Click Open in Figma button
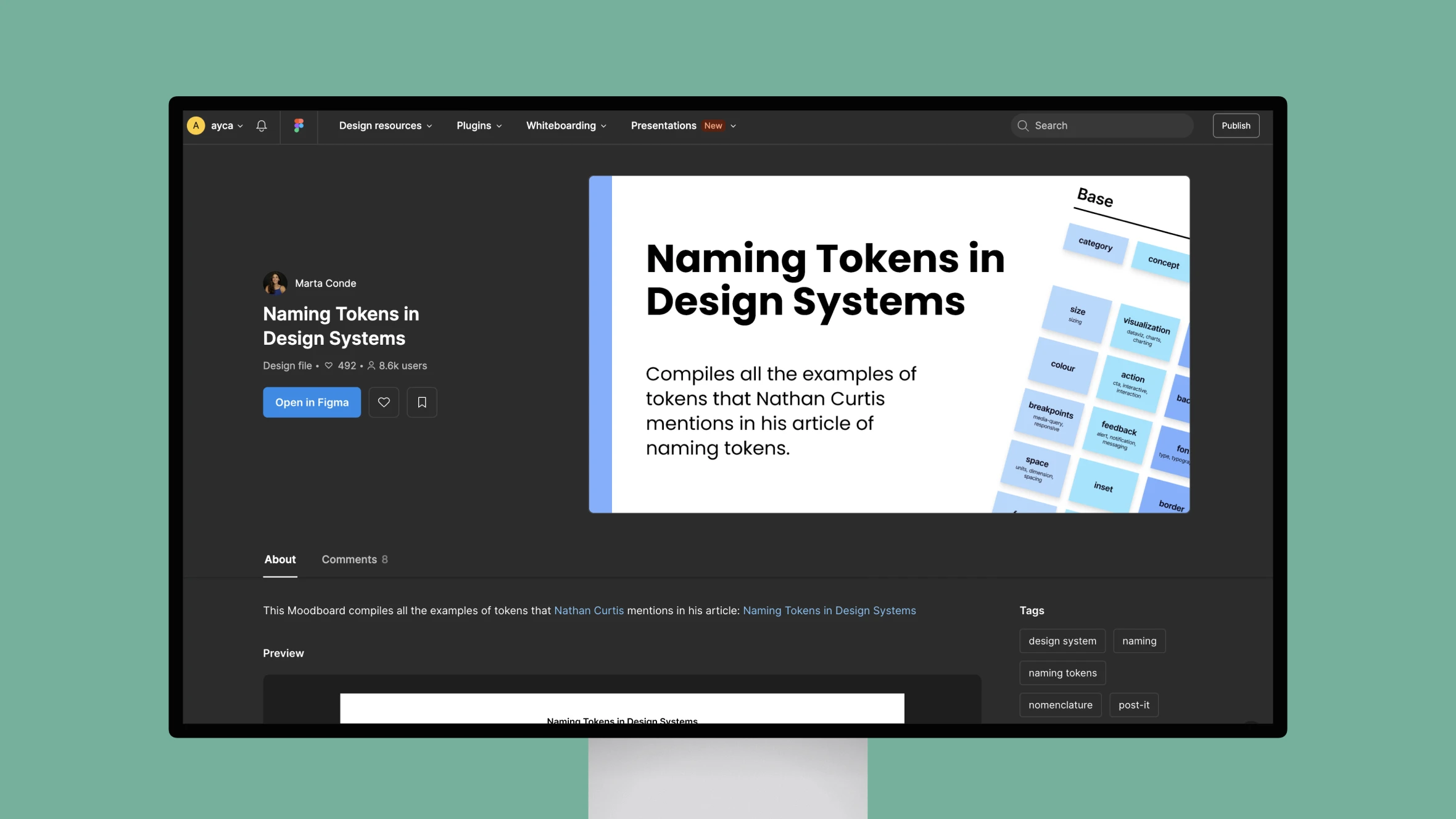 311,401
